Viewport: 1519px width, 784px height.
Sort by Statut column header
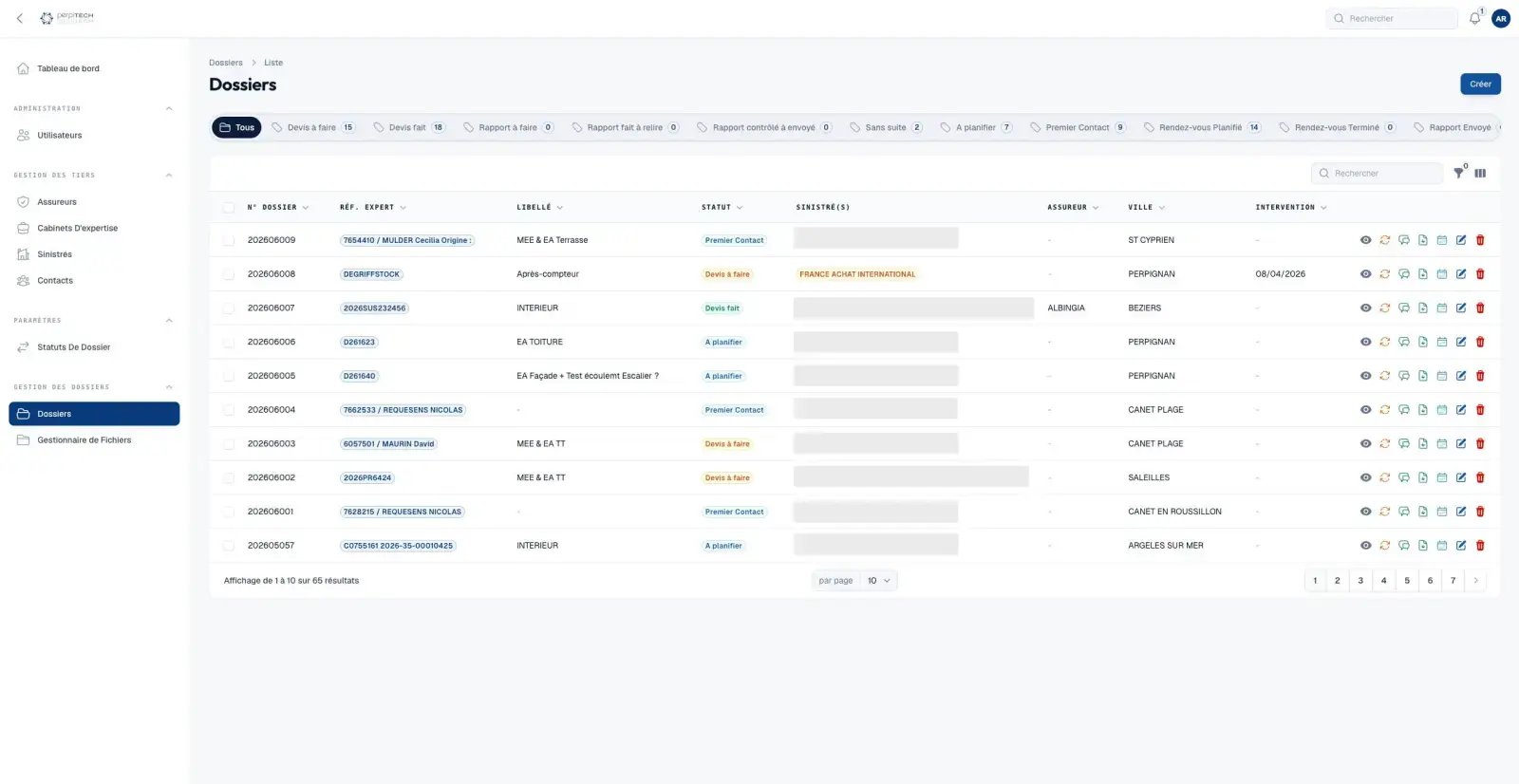tap(722, 207)
